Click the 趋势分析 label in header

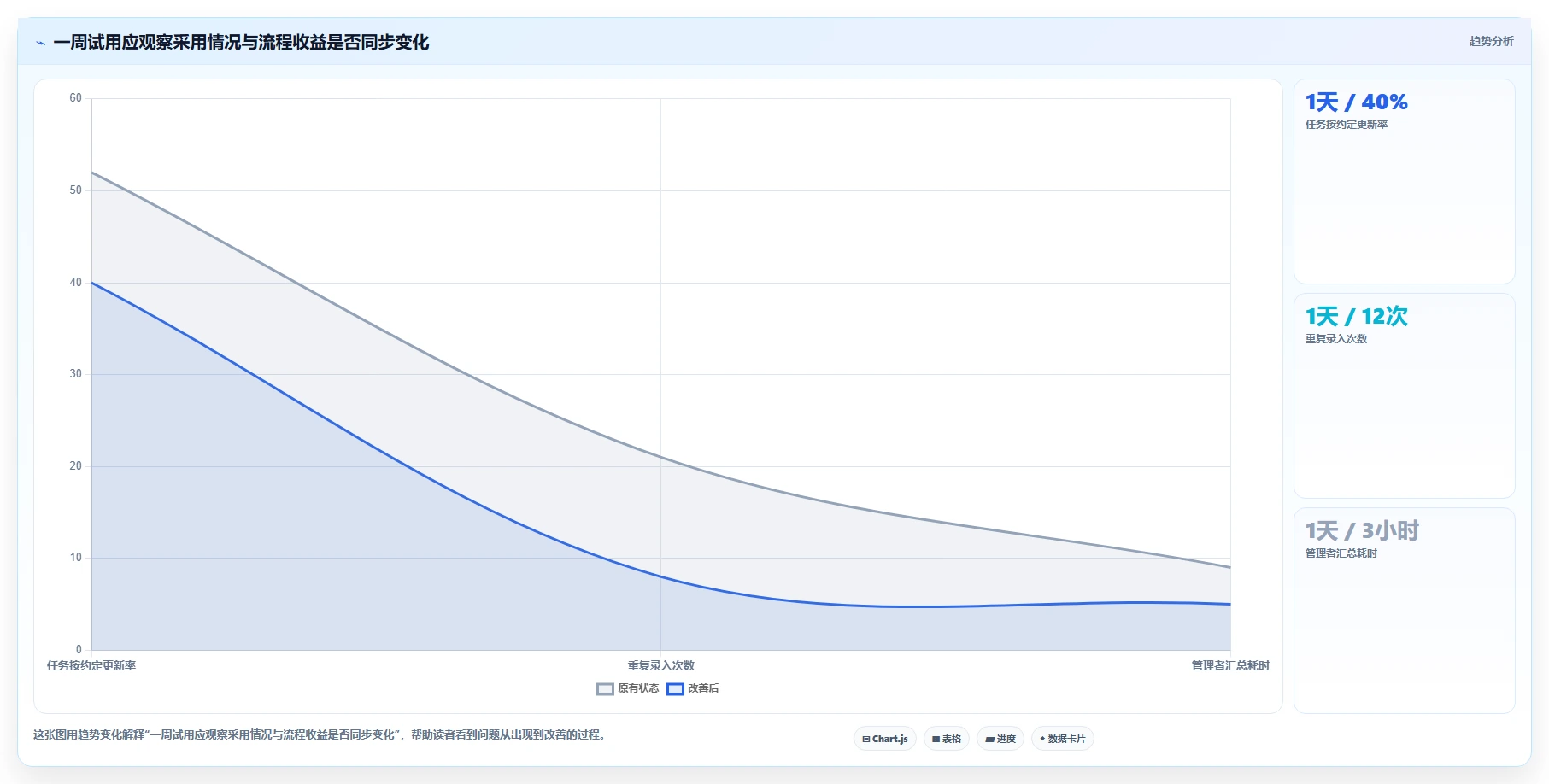pyautogui.click(x=1491, y=41)
